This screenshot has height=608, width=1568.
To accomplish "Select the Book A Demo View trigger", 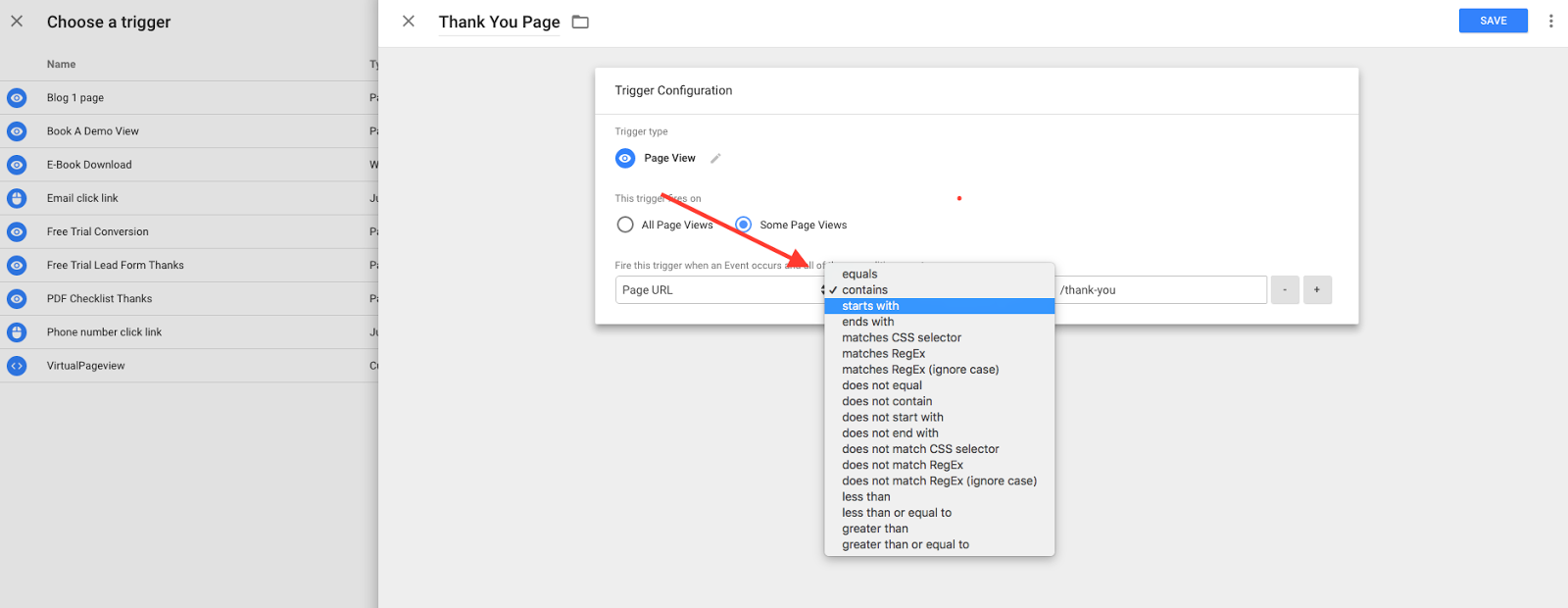I will [189, 131].
